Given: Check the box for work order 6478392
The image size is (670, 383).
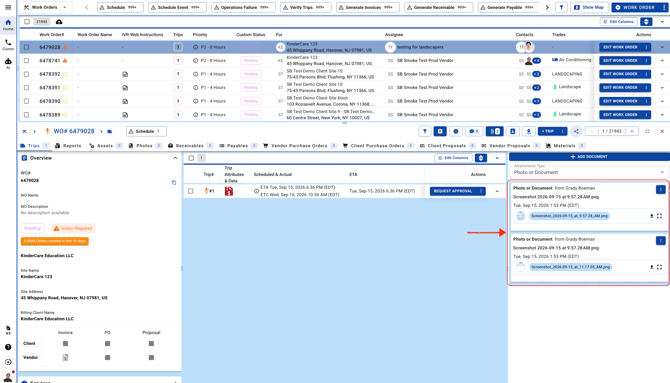Looking at the screenshot, I should pos(26,74).
